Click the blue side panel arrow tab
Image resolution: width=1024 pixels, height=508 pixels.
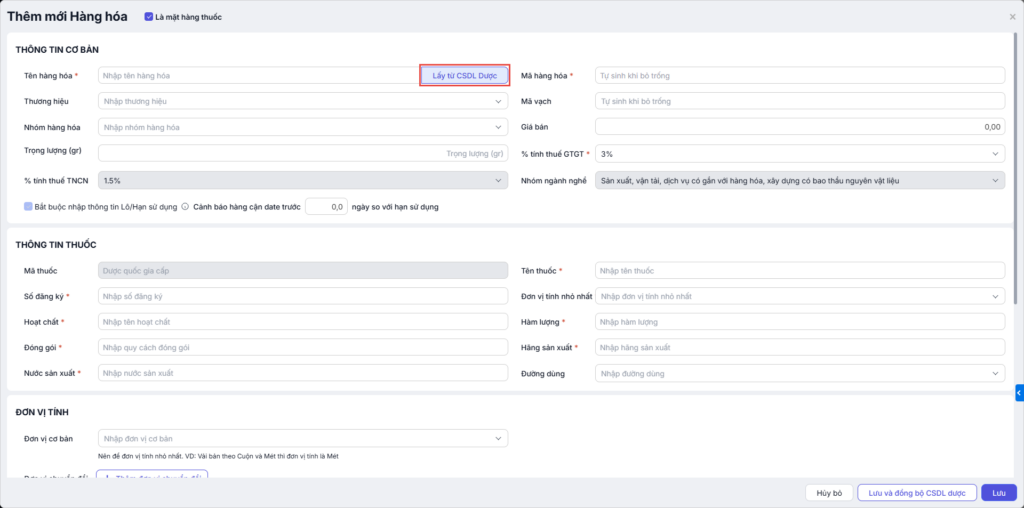click(x=1018, y=392)
